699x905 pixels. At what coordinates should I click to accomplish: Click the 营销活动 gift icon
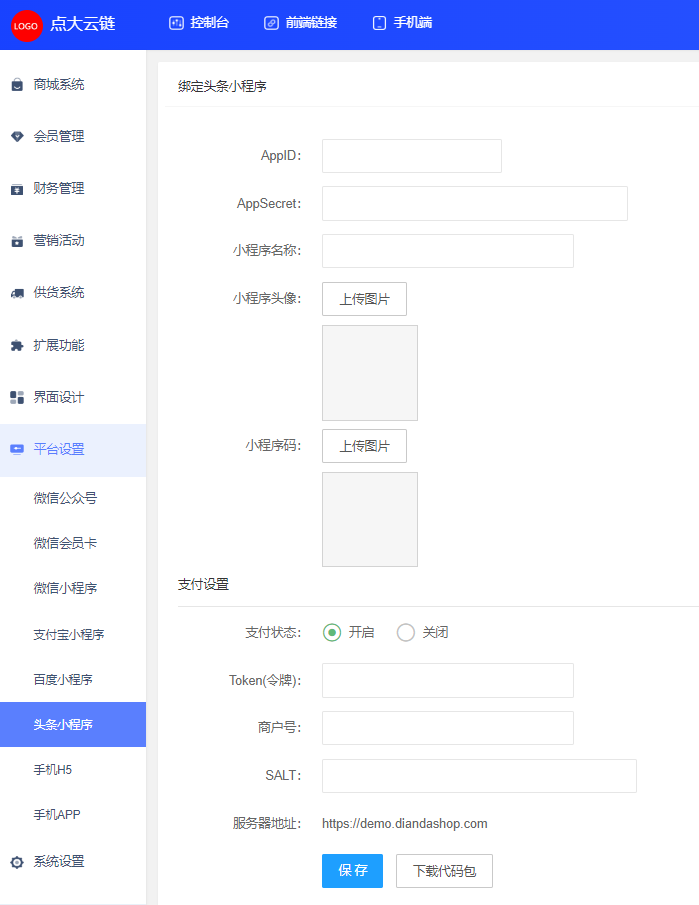tap(17, 241)
